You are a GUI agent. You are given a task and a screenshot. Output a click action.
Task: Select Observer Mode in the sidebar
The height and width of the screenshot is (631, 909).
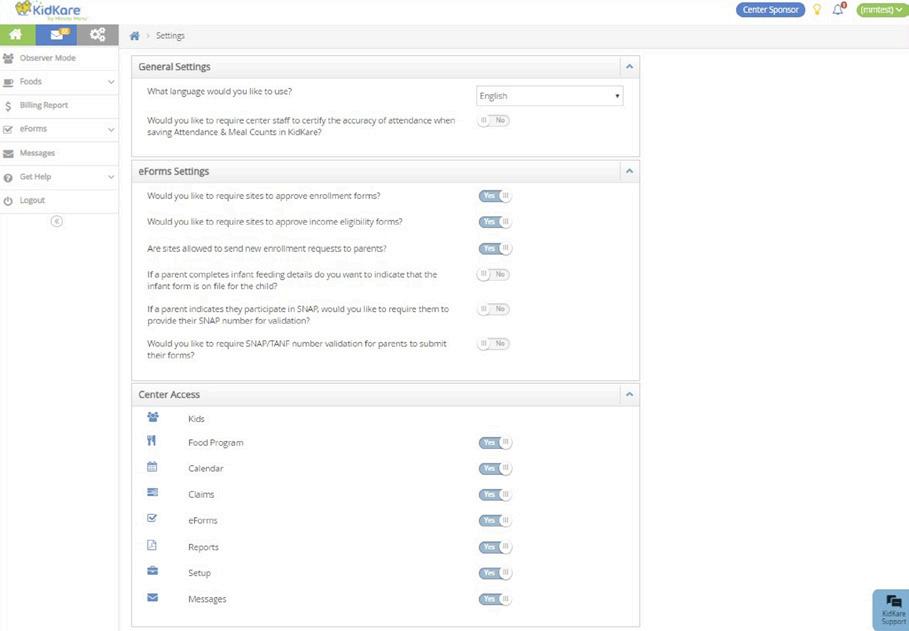pyautogui.click(x=47, y=58)
